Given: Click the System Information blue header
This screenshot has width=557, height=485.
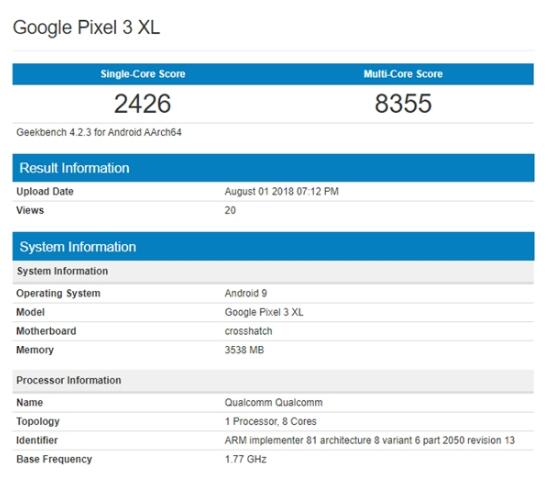Looking at the screenshot, I should point(78,247).
